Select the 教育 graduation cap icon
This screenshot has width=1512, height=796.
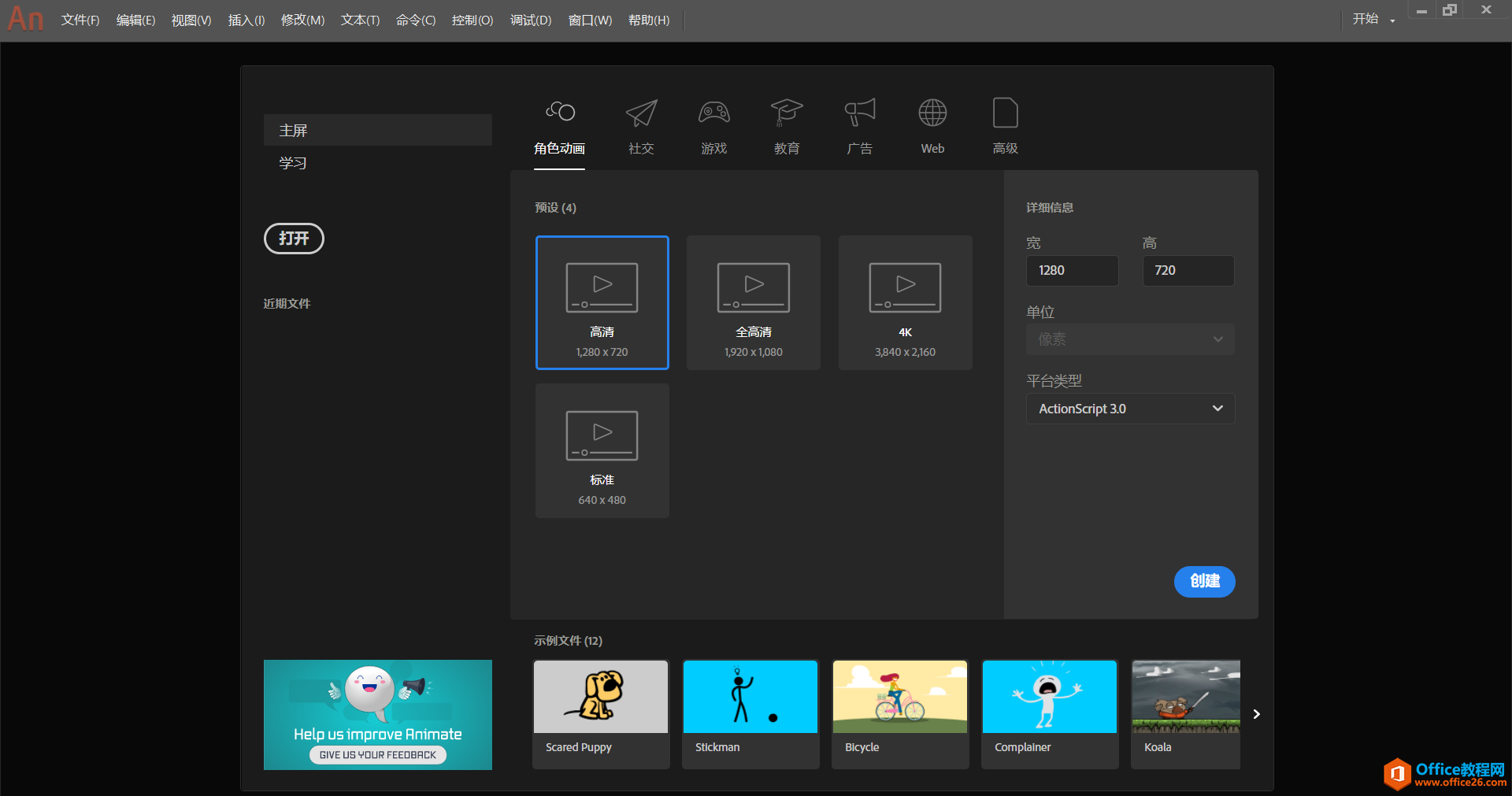(x=787, y=113)
